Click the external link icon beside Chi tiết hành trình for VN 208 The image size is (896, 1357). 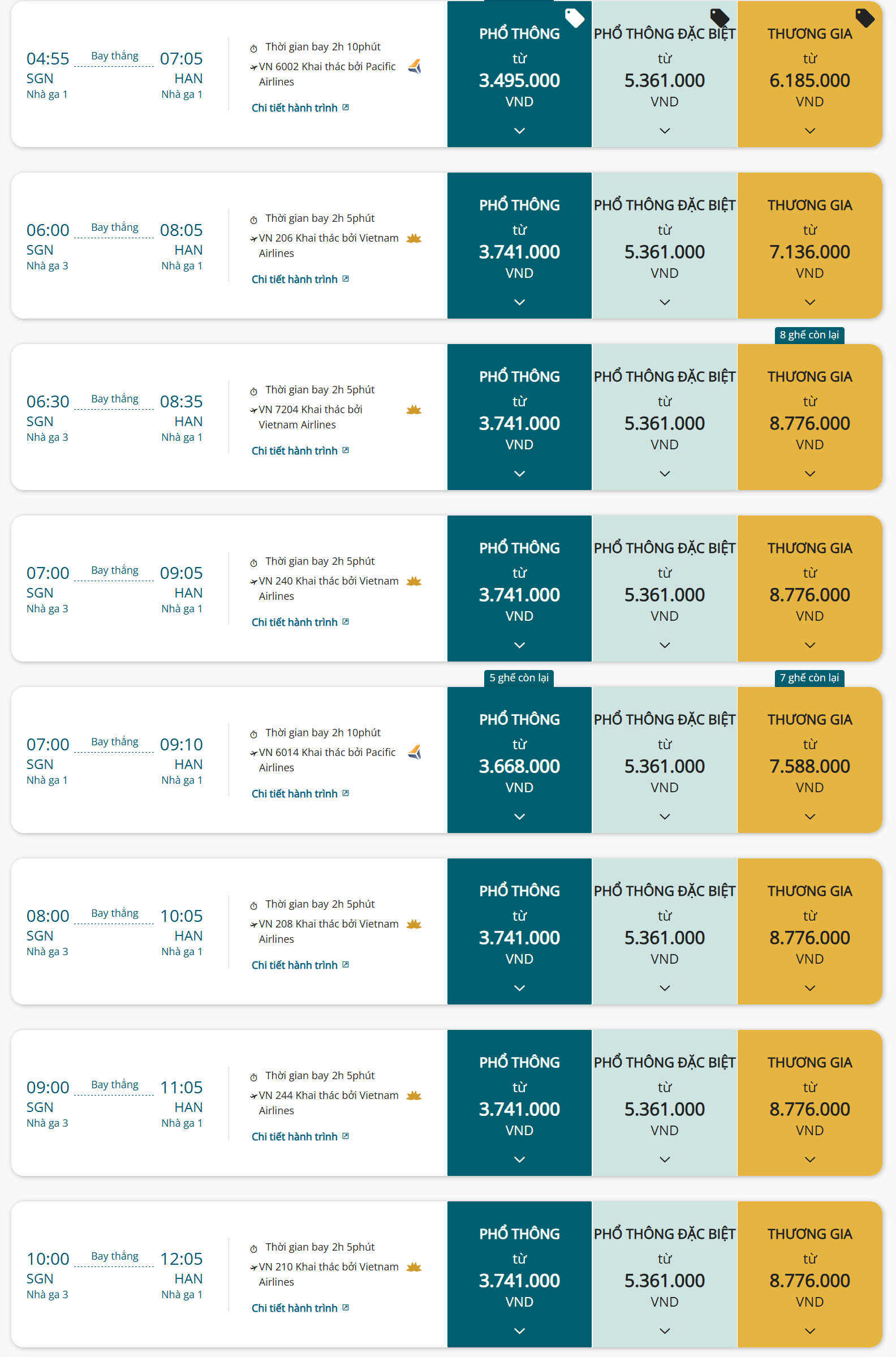345,965
